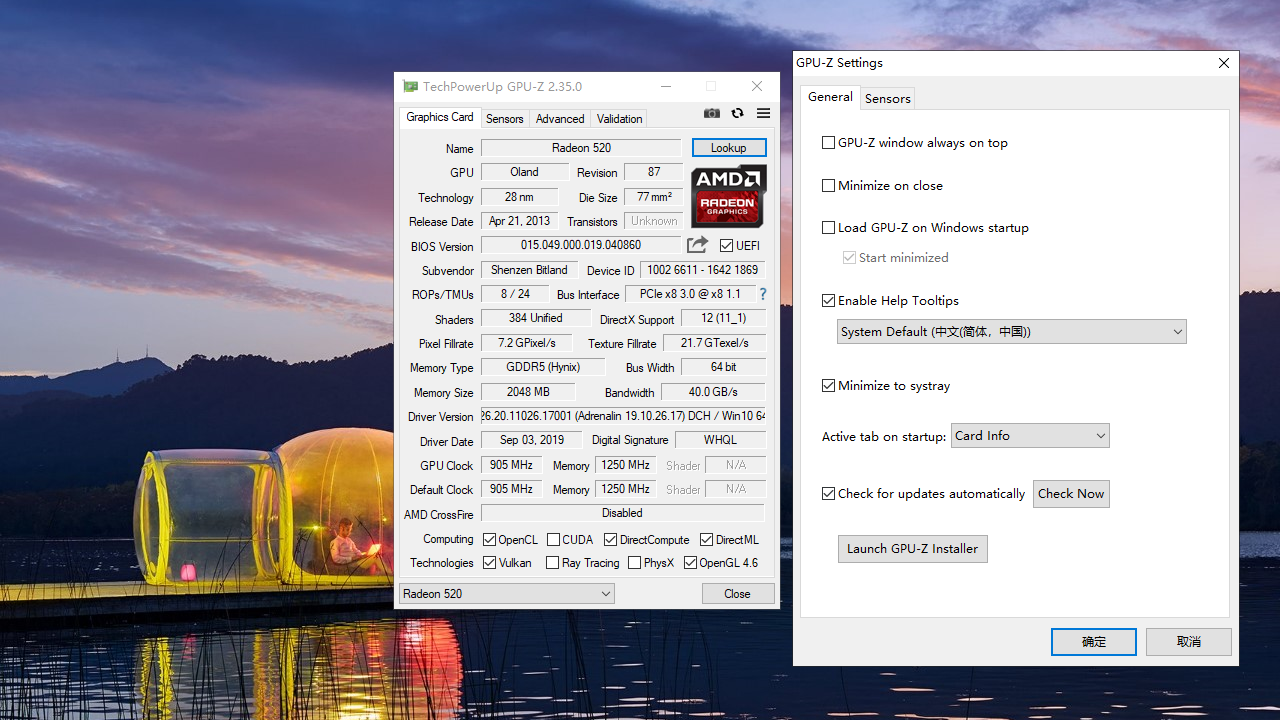Open the Advanced tab

559,118
